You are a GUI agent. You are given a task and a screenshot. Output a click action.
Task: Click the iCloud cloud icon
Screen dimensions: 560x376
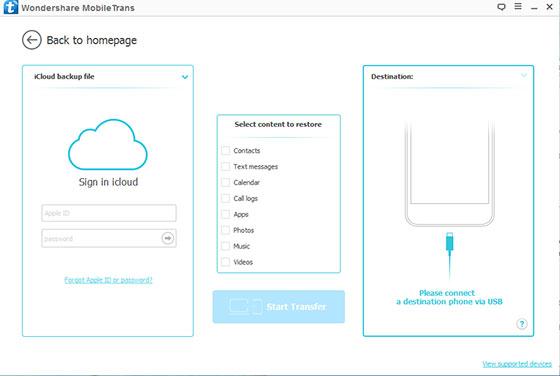coord(108,145)
